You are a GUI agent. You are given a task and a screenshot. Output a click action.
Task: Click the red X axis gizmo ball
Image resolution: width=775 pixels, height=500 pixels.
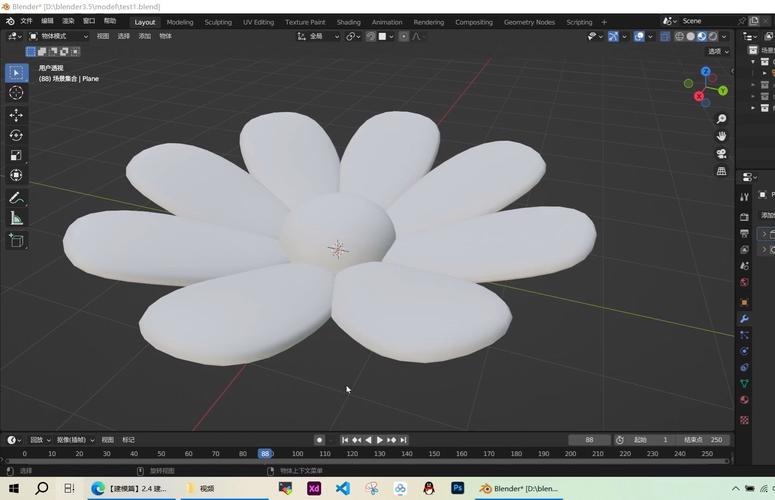(x=699, y=96)
